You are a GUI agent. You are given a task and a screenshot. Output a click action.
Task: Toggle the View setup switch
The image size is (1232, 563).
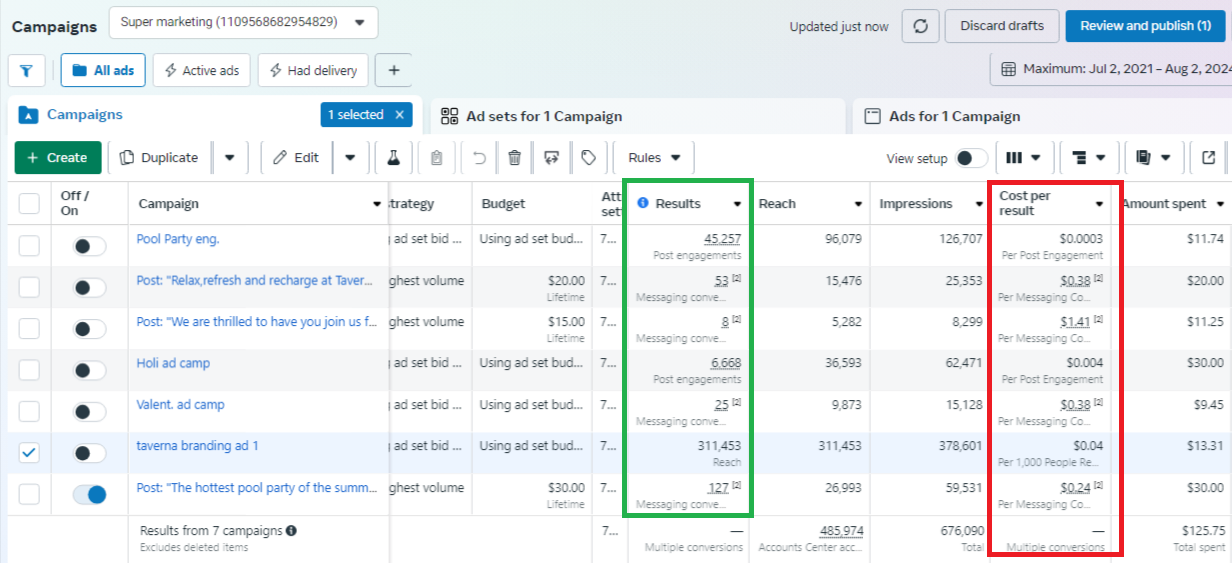[x=971, y=158]
